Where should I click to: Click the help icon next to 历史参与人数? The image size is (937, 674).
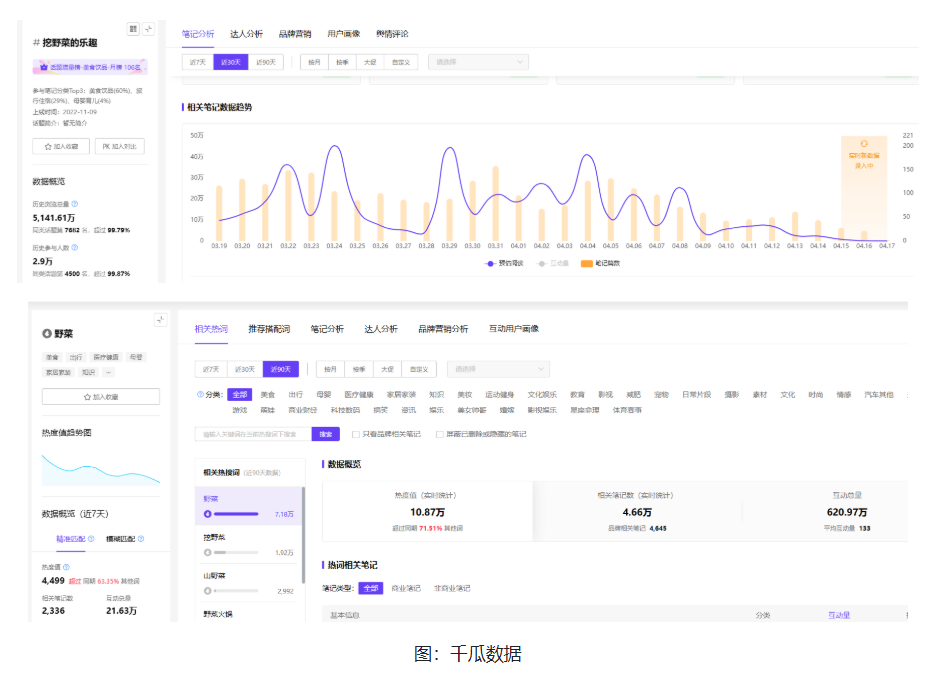75,246
